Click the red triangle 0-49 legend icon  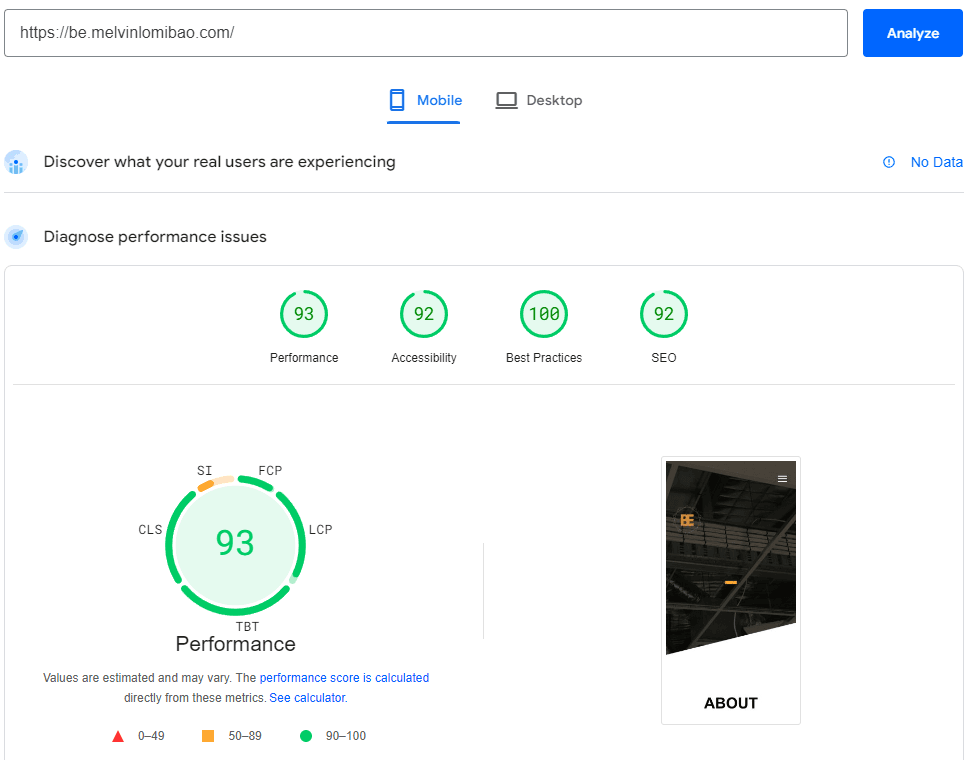tap(118, 735)
